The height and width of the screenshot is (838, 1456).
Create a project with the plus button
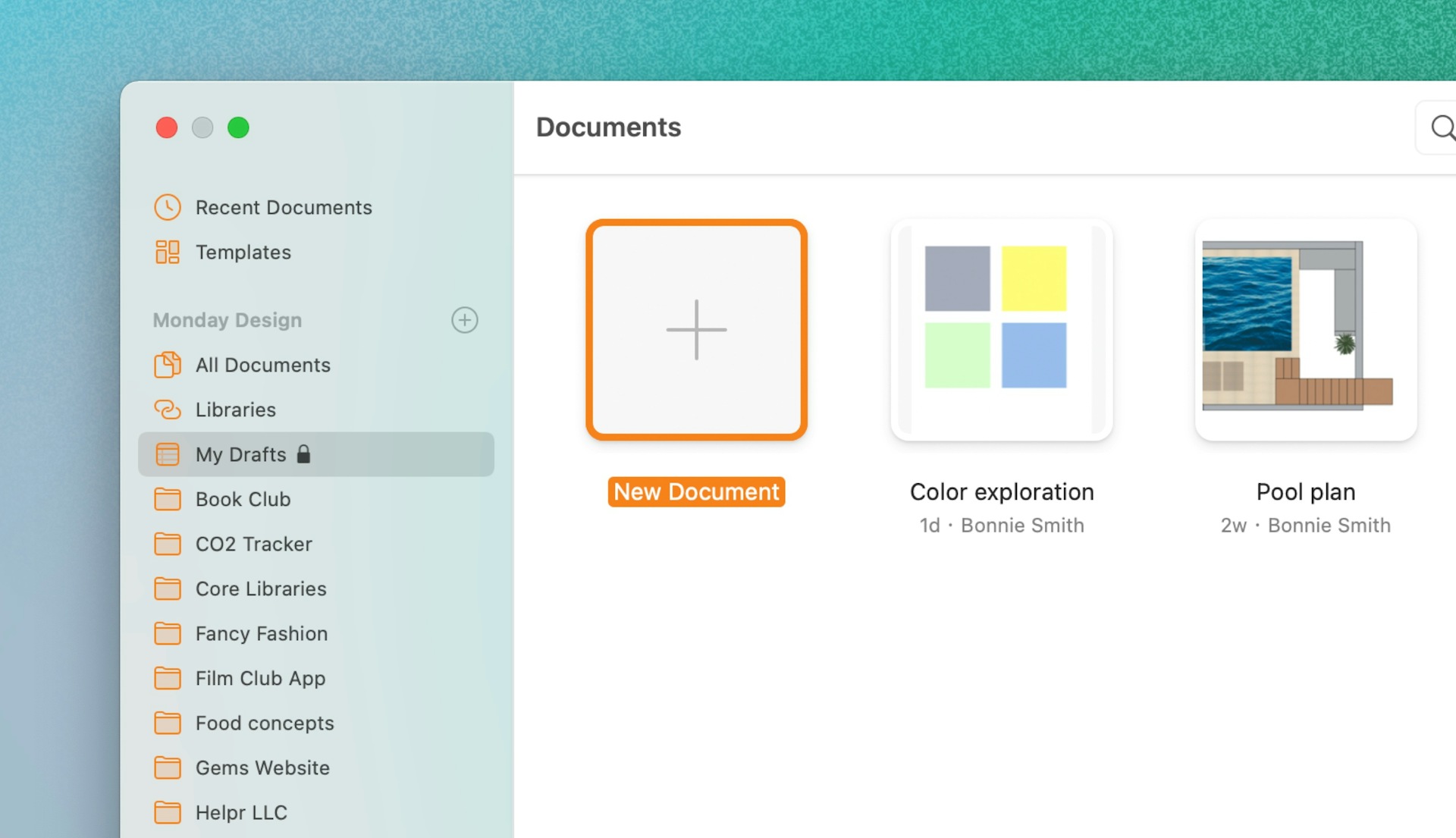point(465,319)
